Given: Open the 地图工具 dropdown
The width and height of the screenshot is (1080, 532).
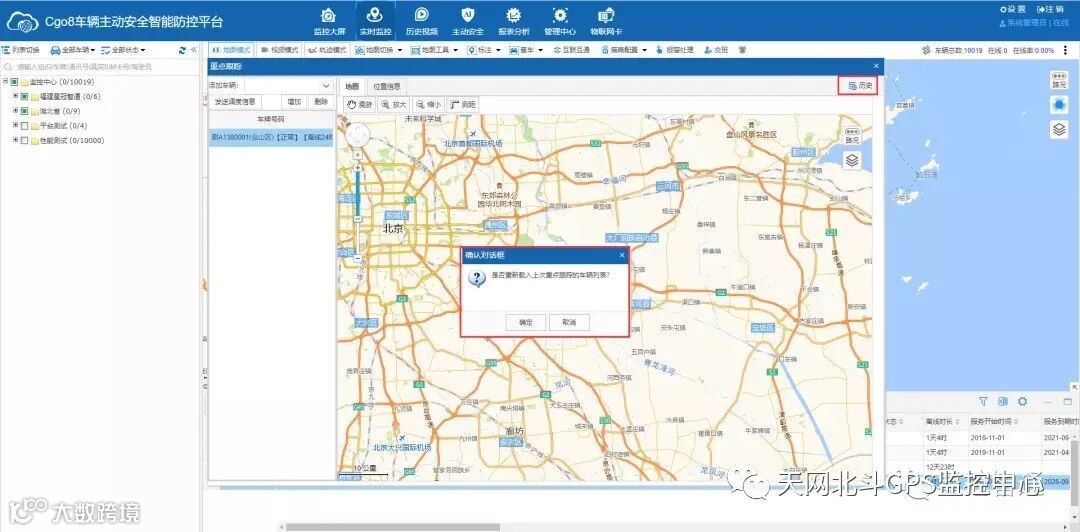Looking at the screenshot, I should [434, 50].
